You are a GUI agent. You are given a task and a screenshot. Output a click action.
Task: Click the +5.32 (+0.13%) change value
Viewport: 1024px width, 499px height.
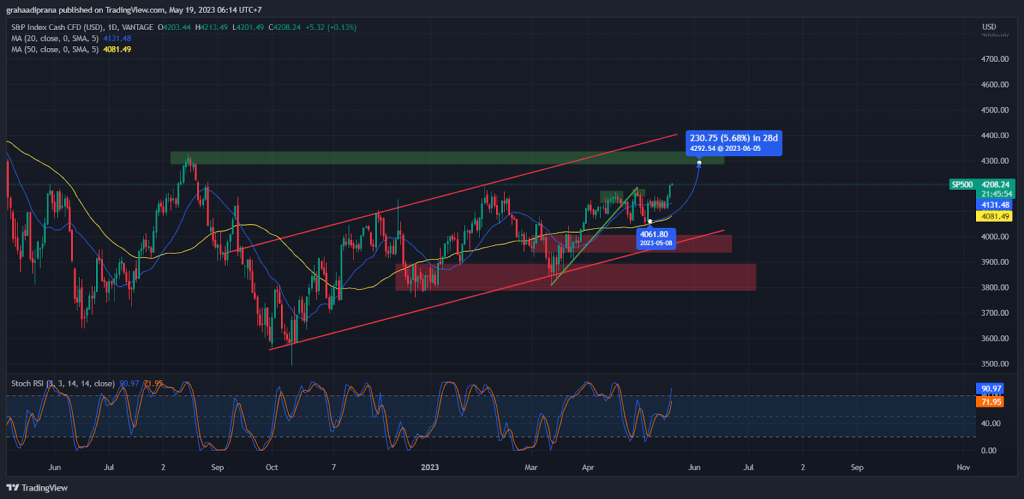click(x=331, y=27)
